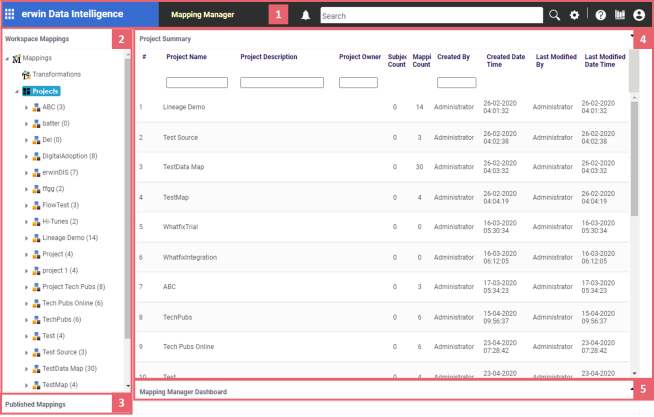Click the Project Owner filter box
Image resolution: width=654 pixels, height=417 pixels.
pyautogui.click(x=358, y=83)
